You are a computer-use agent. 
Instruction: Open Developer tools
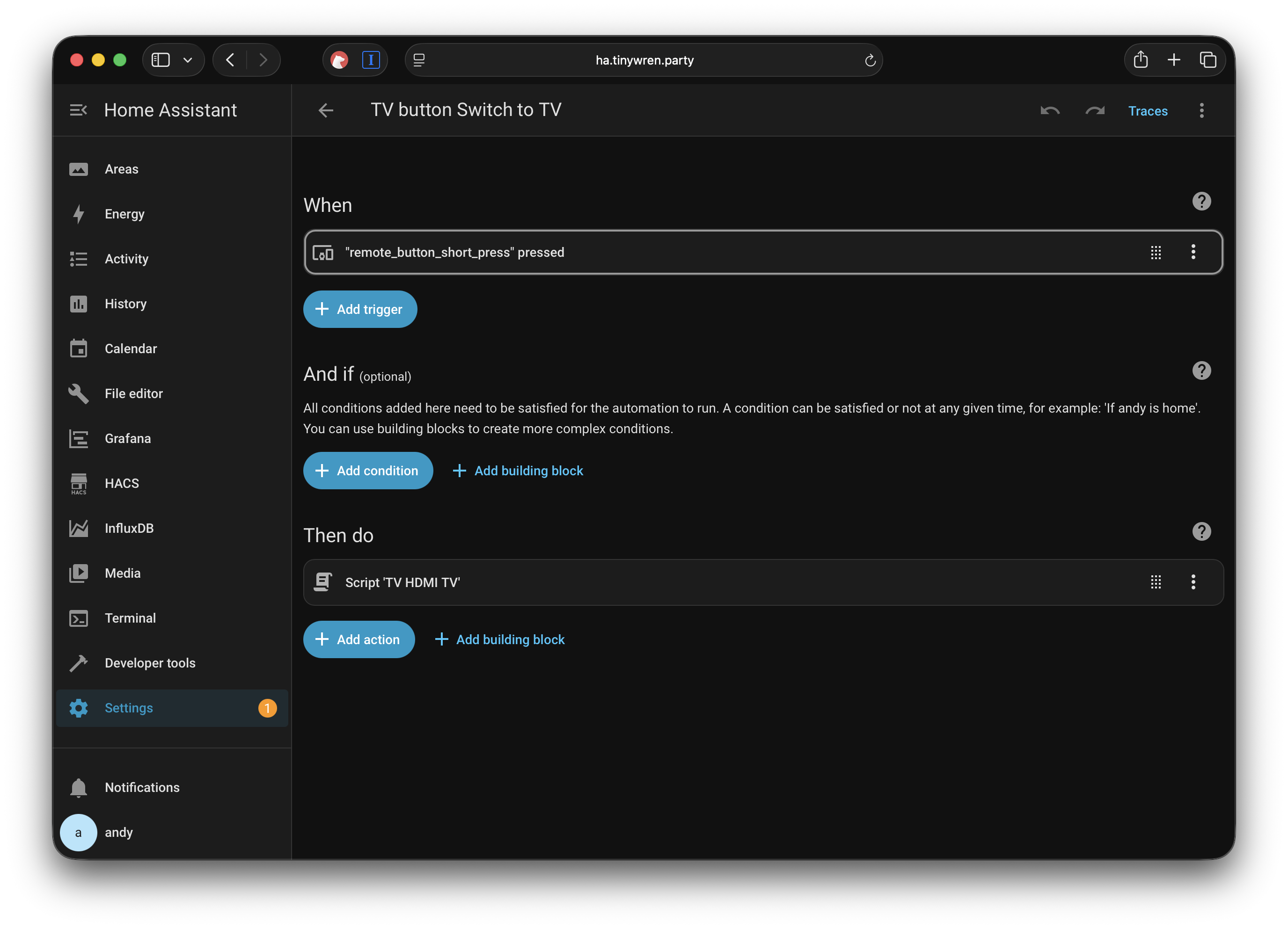[x=149, y=662]
